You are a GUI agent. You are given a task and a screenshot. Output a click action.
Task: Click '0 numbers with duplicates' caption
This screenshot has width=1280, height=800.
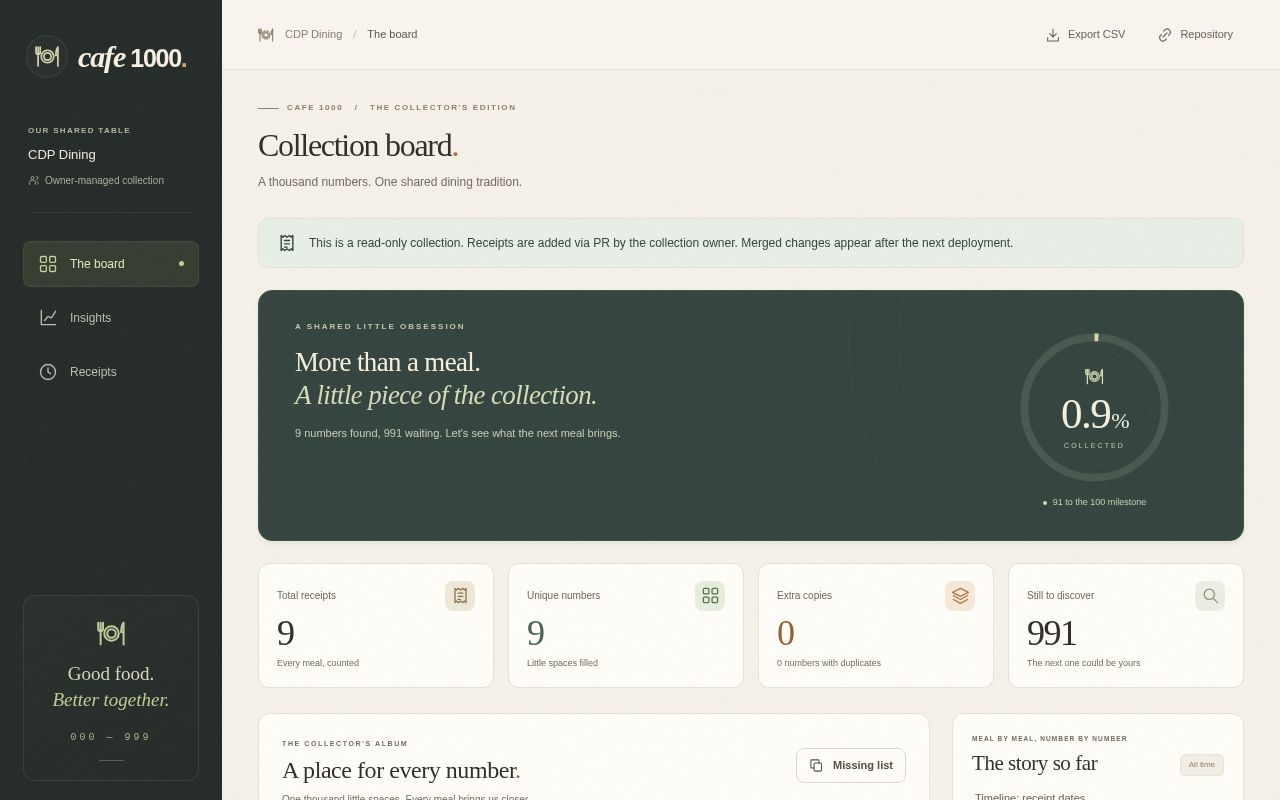(829, 663)
